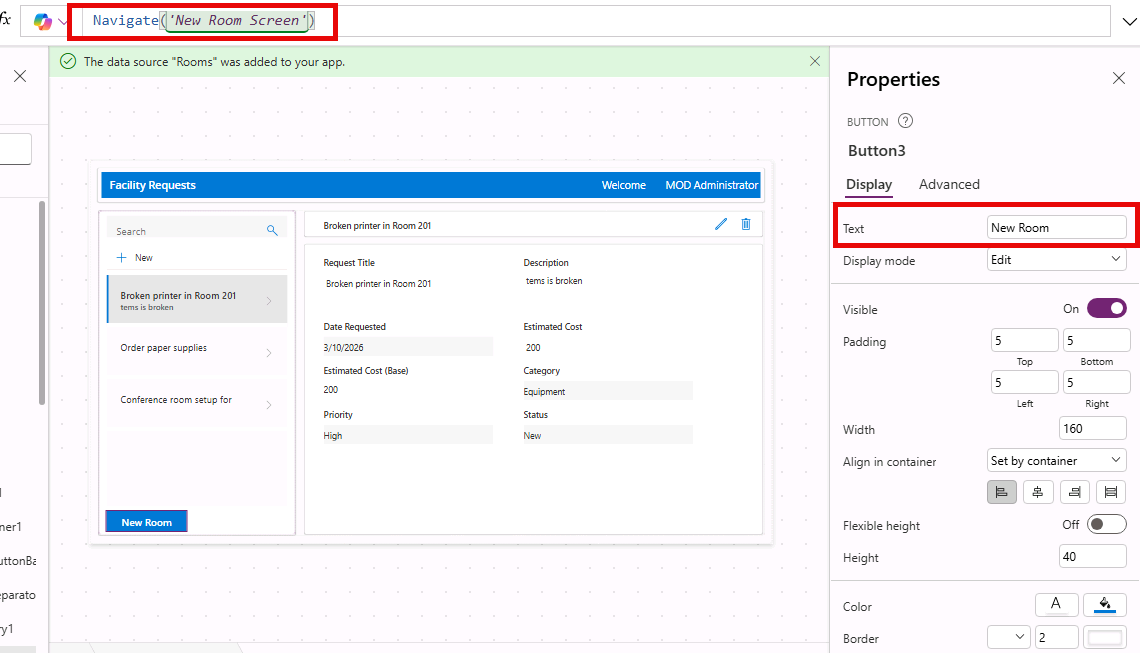Edit the record using the pencil icon

point(721,224)
